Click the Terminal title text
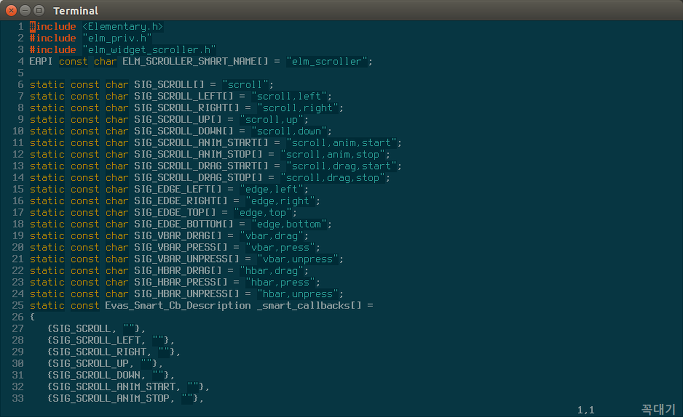 click(75, 10)
